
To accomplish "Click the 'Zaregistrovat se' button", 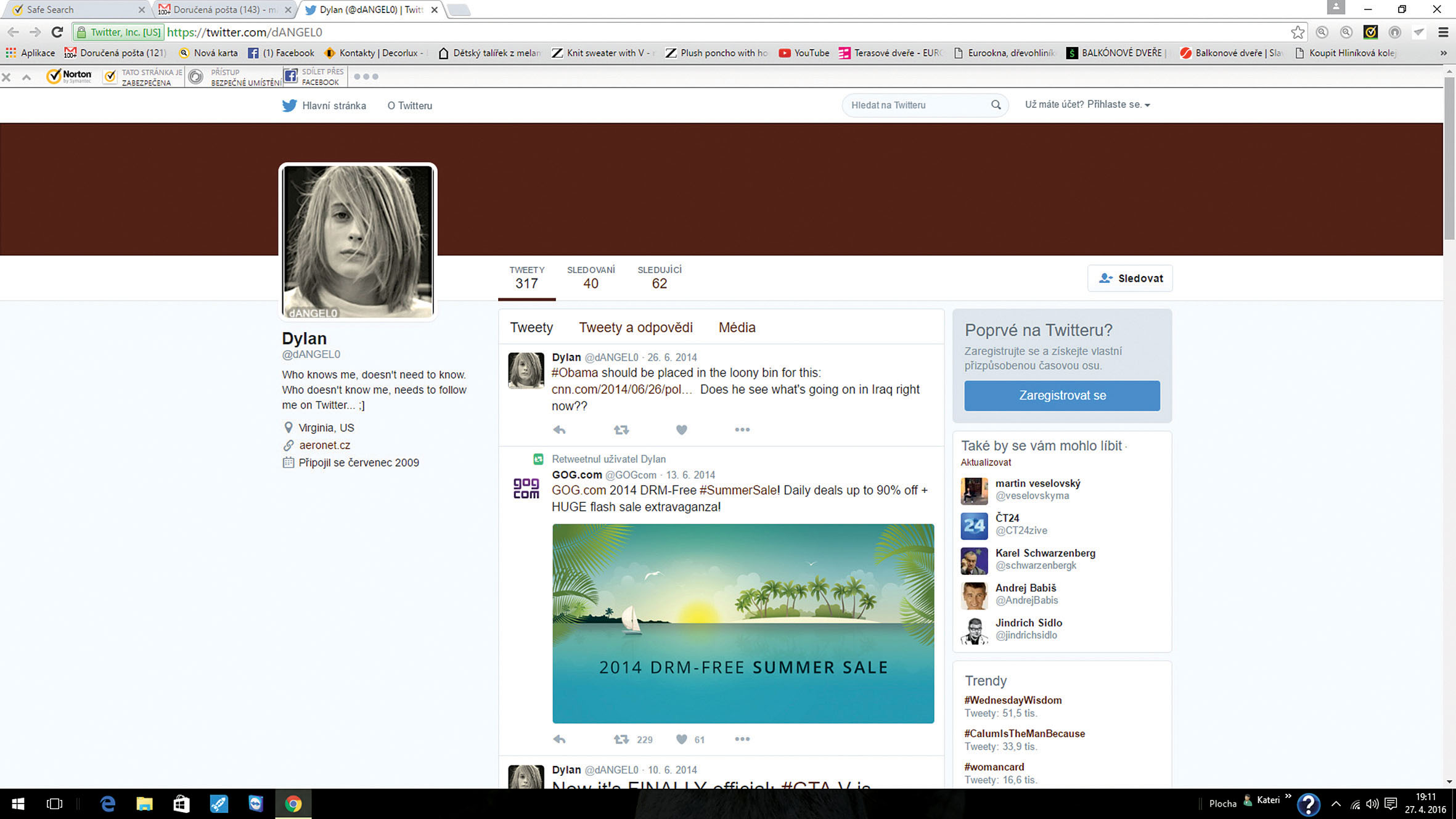I will coord(1062,396).
